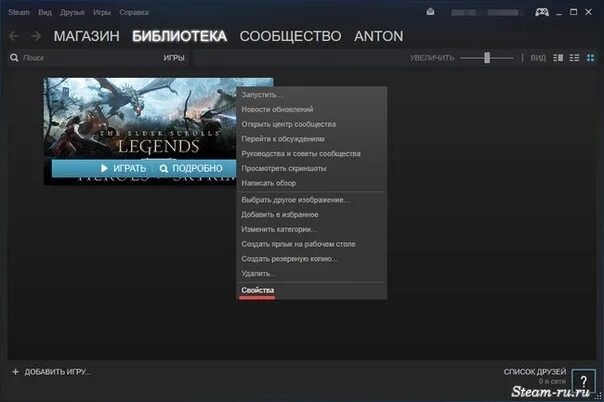
Task: Click the plus icon to add a game
Action: pyautogui.click(x=15, y=372)
